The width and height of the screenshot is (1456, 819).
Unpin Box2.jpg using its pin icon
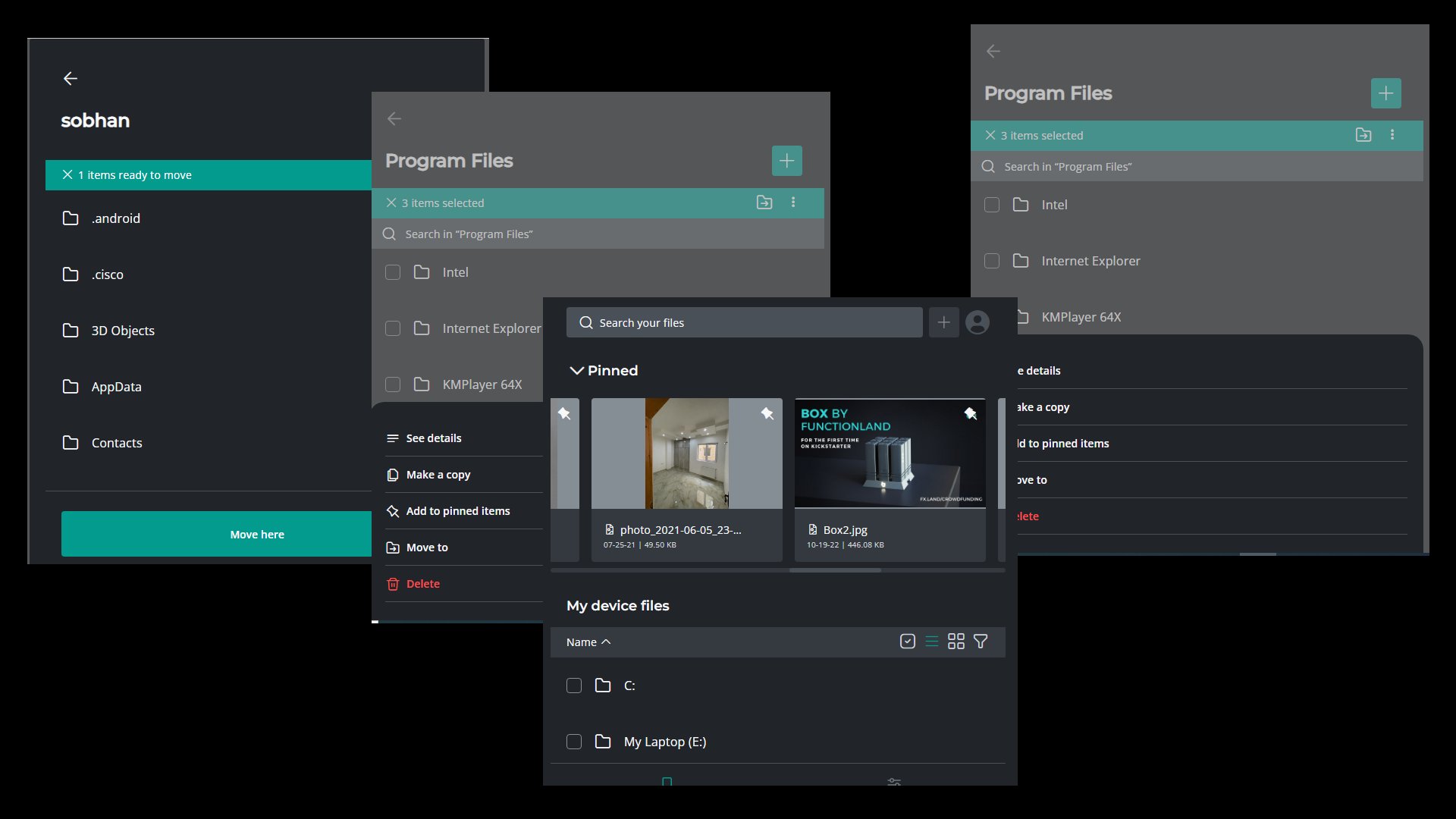pyautogui.click(x=970, y=414)
